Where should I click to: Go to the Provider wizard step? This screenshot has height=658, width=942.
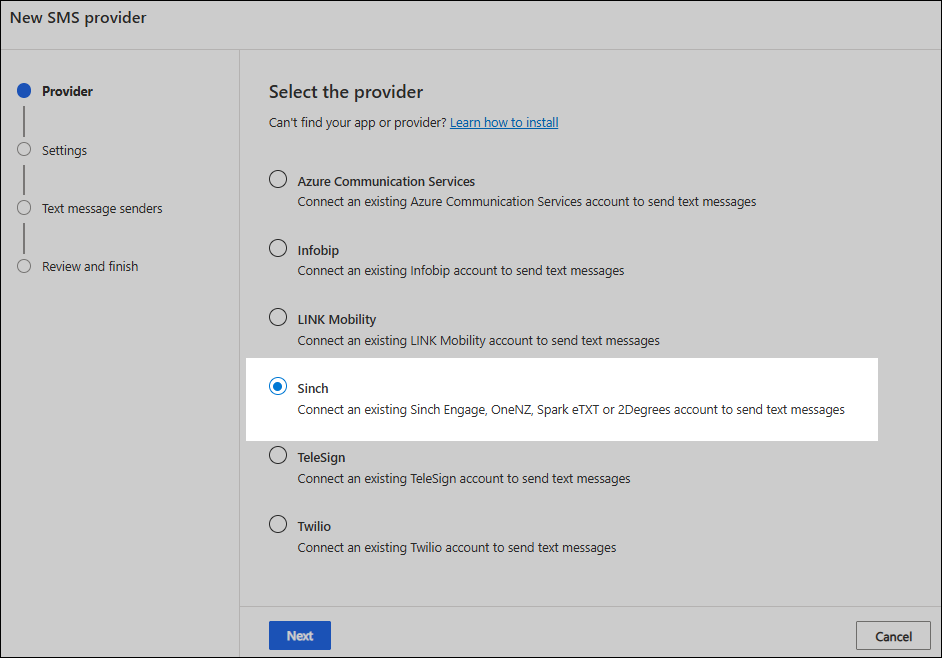tap(67, 91)
